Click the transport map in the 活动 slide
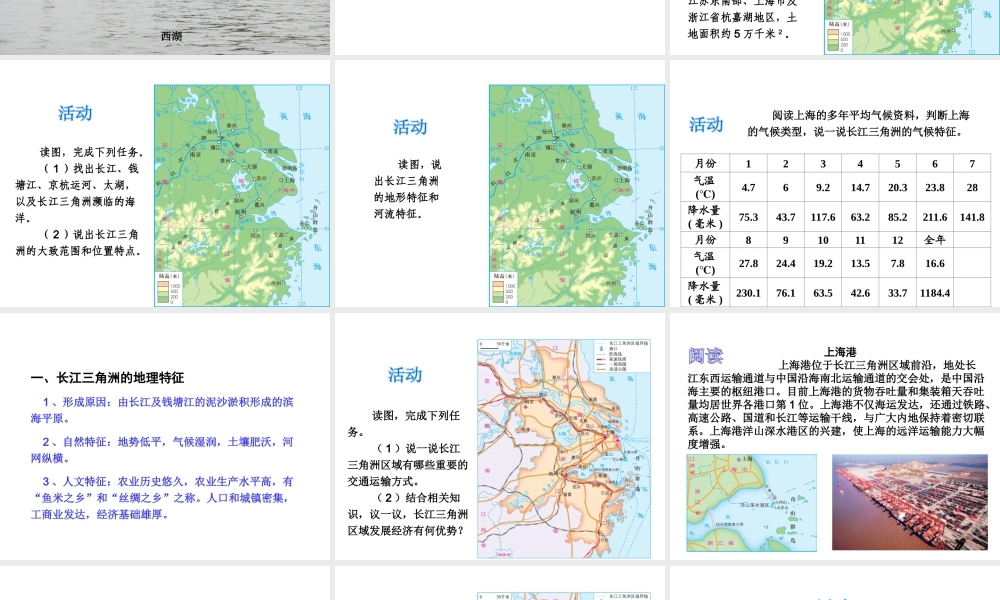1000x600 pixels. 564,449
